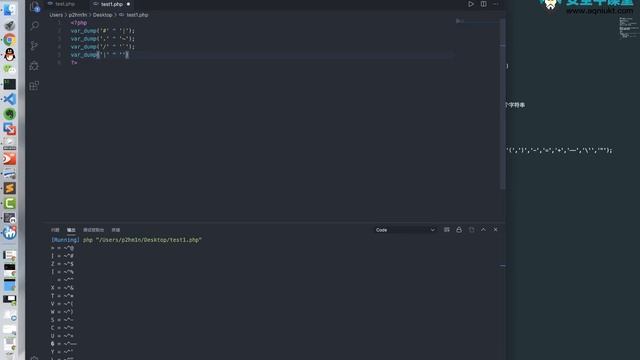Open Evernote elephant icon in Dock

[9, 114]
